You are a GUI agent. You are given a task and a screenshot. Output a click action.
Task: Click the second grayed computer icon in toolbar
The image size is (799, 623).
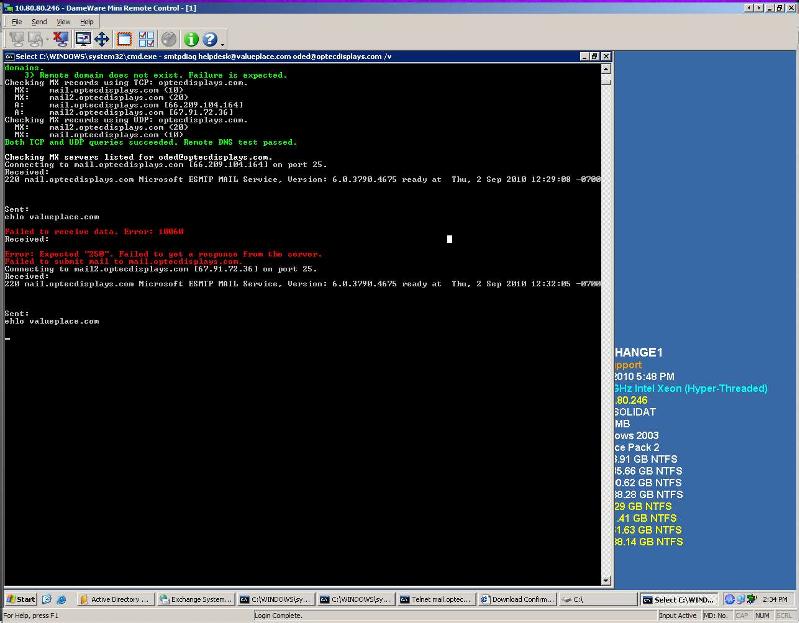pos(37,39)
